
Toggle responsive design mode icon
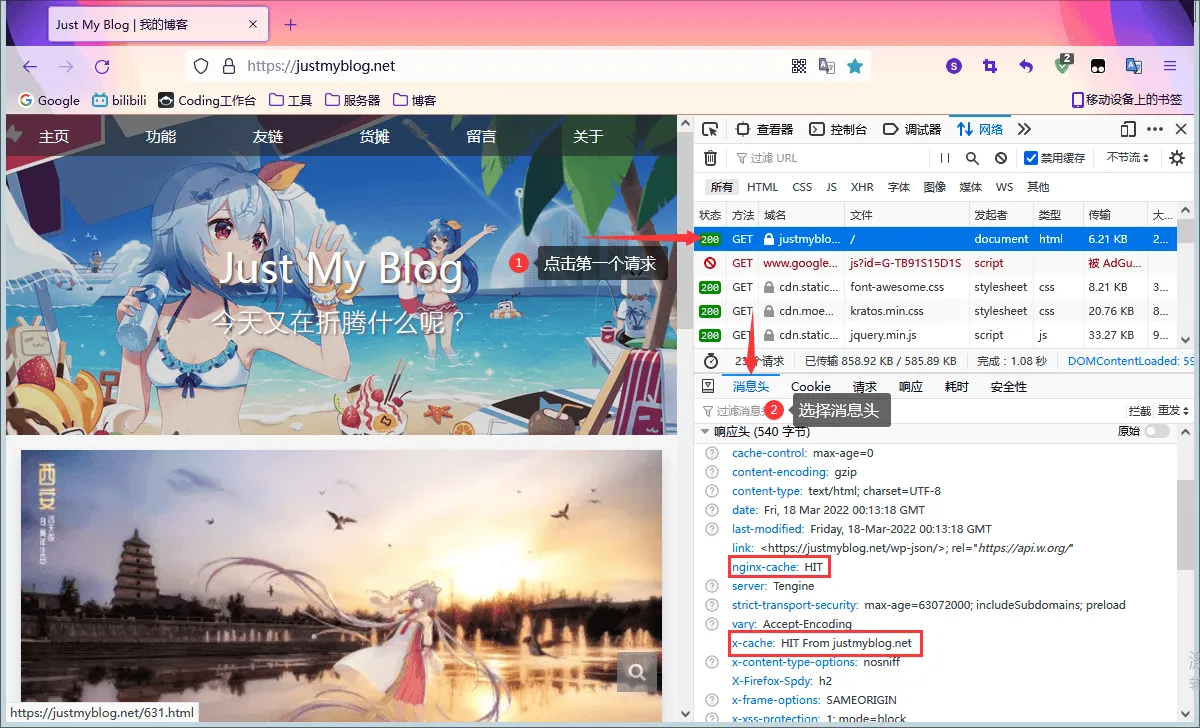coord(1128,129)
